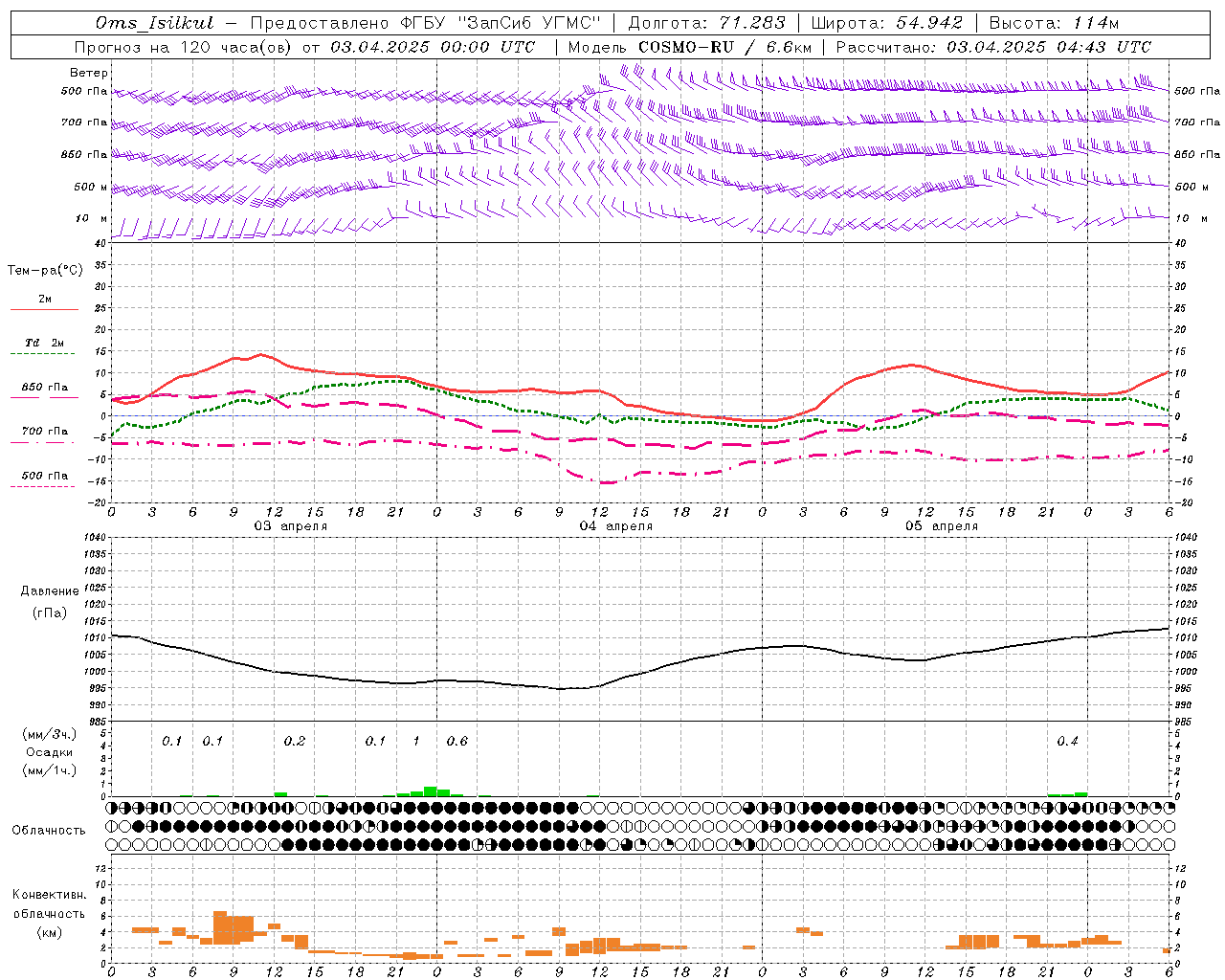This screenshot has height=980, width=1225.
Task: Select the longitude value 71.283
Action: [x=752, y=23]
